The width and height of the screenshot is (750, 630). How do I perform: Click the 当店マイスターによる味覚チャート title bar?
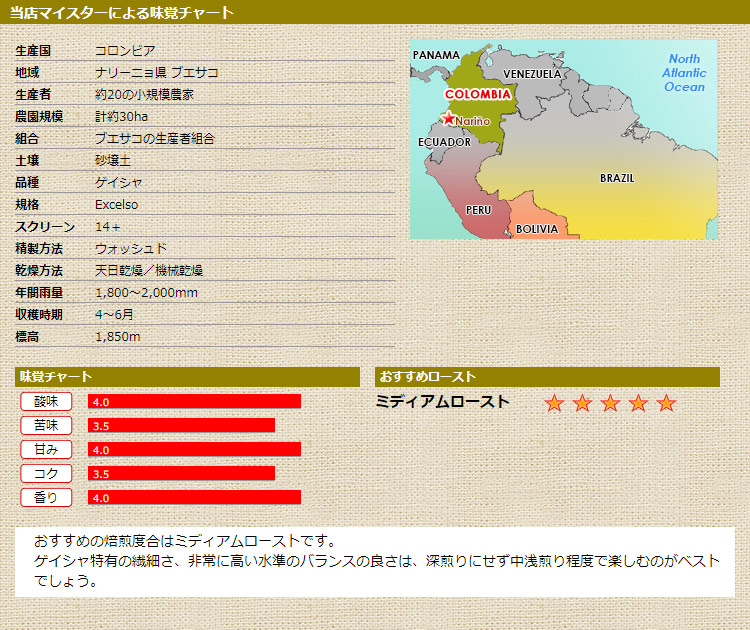(375, 13)
